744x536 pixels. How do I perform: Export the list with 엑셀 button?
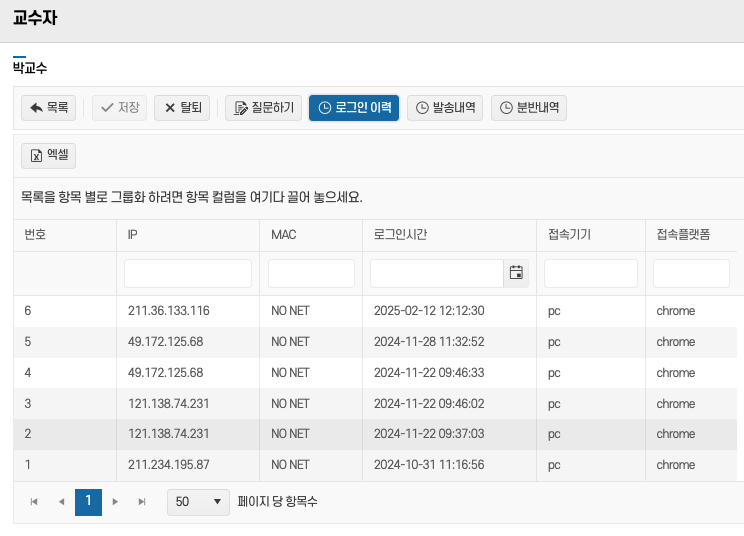tap(48, 155)
